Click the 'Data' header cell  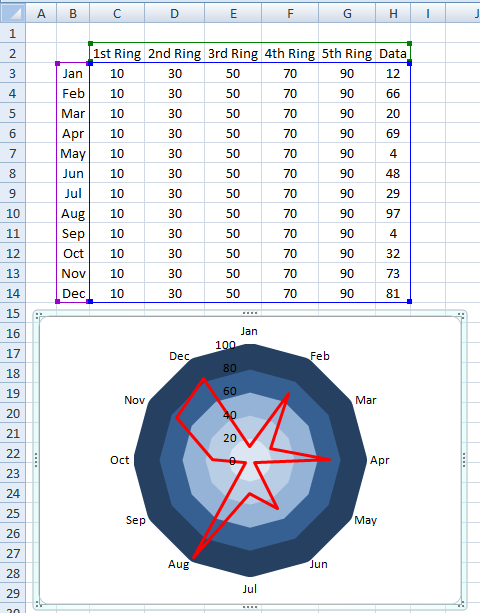click(393, 53)
